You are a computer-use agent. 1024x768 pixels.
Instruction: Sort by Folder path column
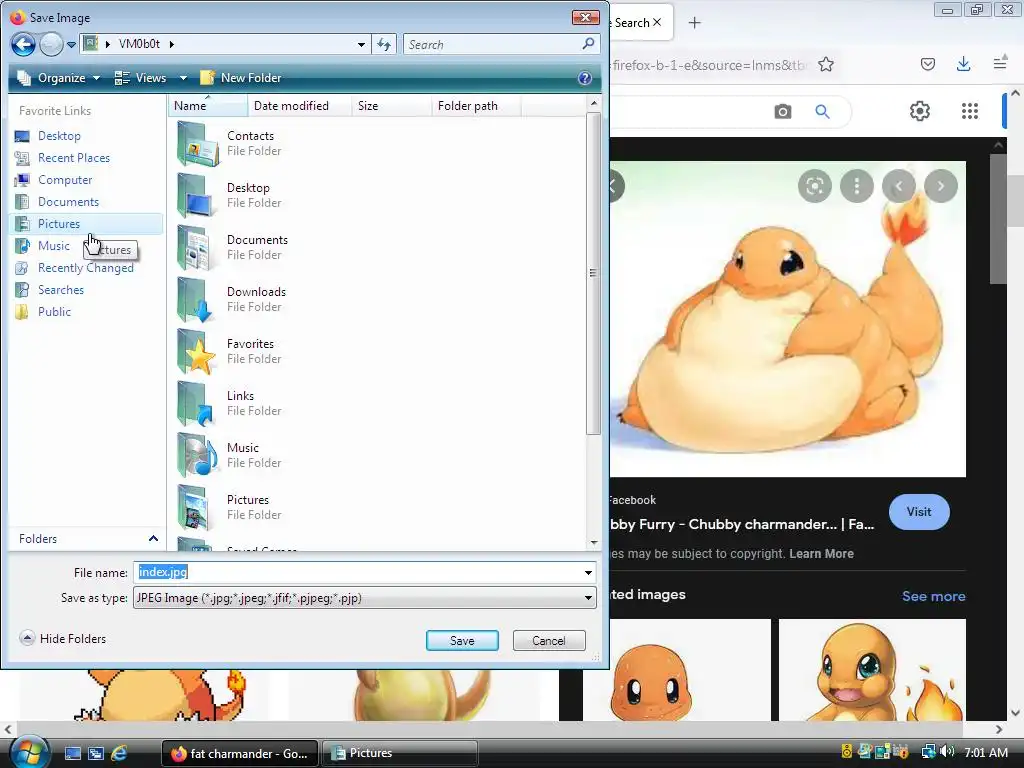click(476, 106)
